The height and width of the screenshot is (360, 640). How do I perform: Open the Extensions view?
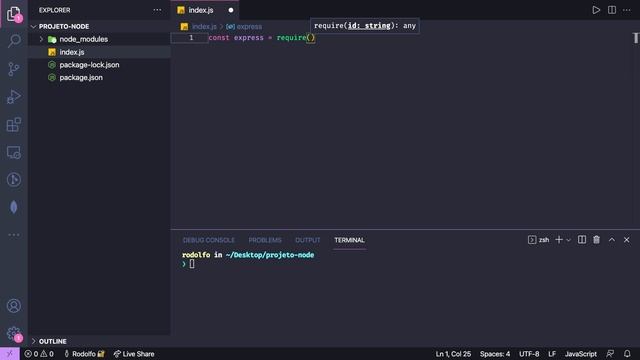click(14, 124)
